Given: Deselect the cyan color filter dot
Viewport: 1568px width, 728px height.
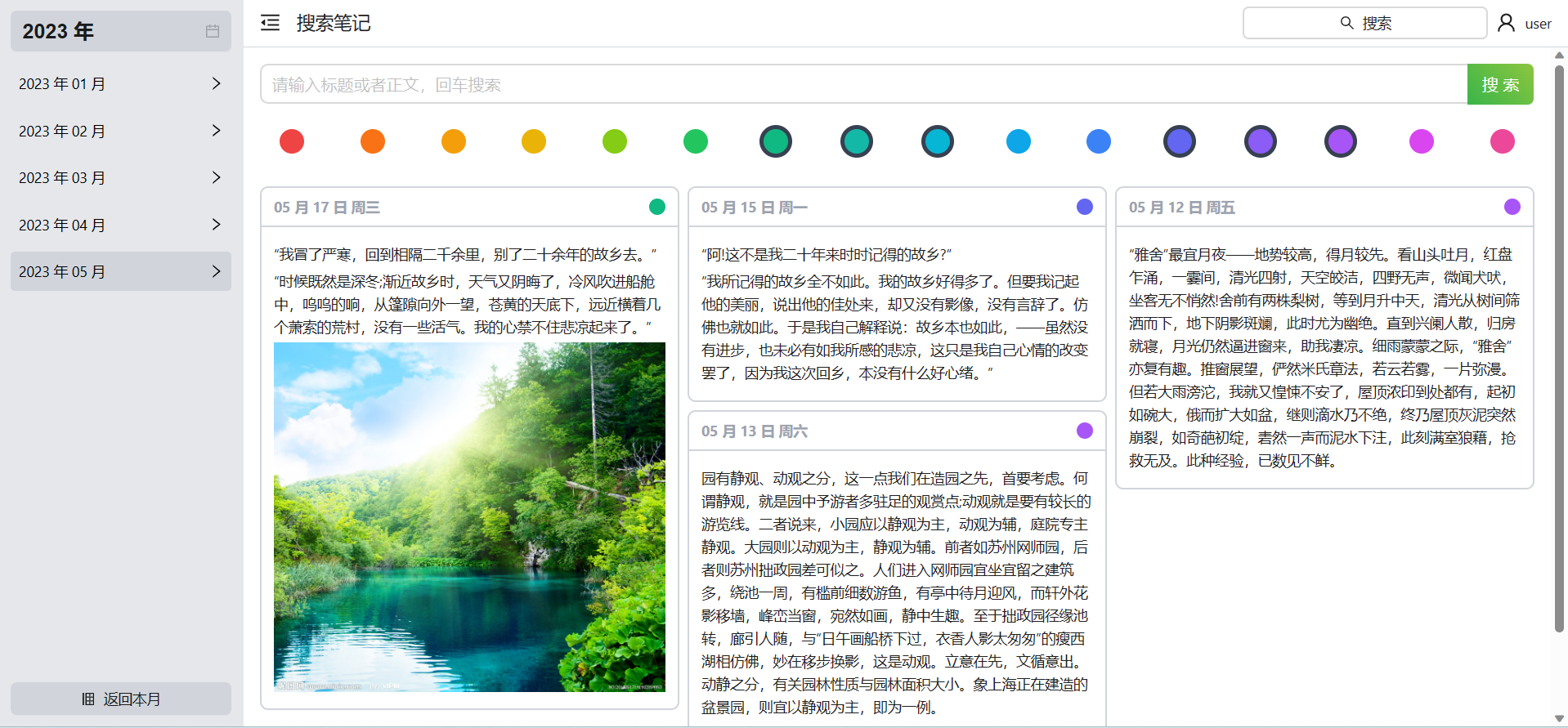Looking at the screenshot, I should coord(938,141).
